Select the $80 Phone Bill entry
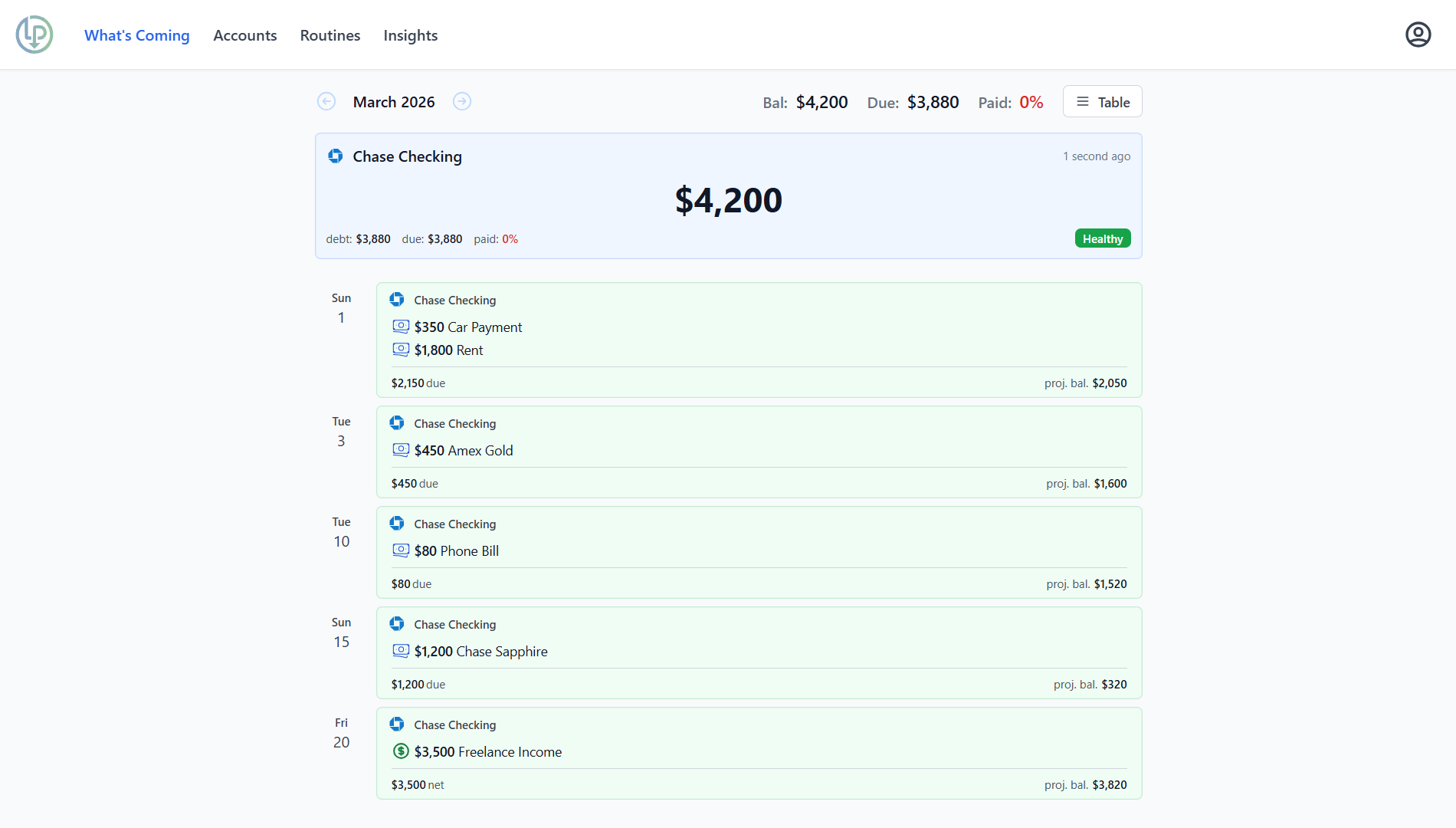 click(x=456, y=550)
